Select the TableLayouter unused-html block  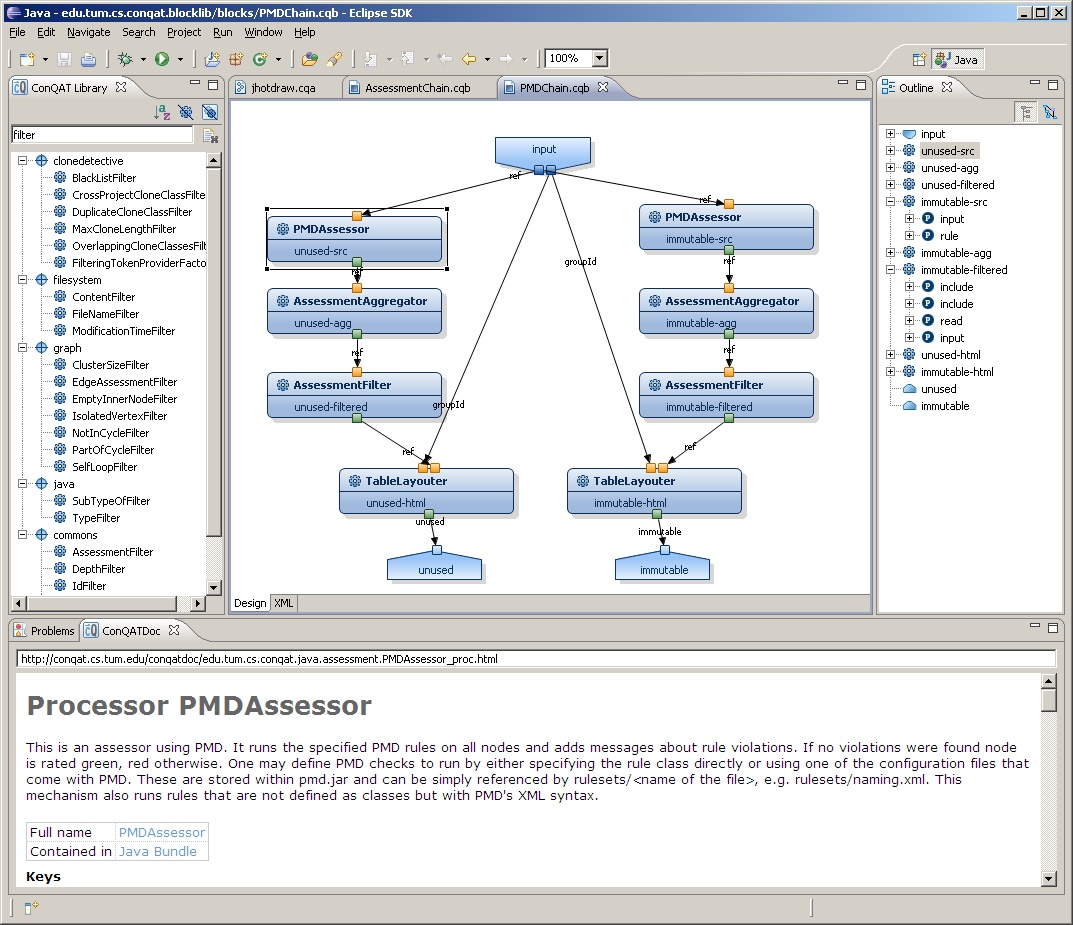tap(426, 491)
